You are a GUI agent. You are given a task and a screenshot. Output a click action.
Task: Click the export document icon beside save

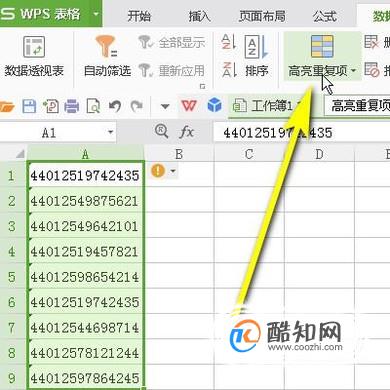click(51, 107)
